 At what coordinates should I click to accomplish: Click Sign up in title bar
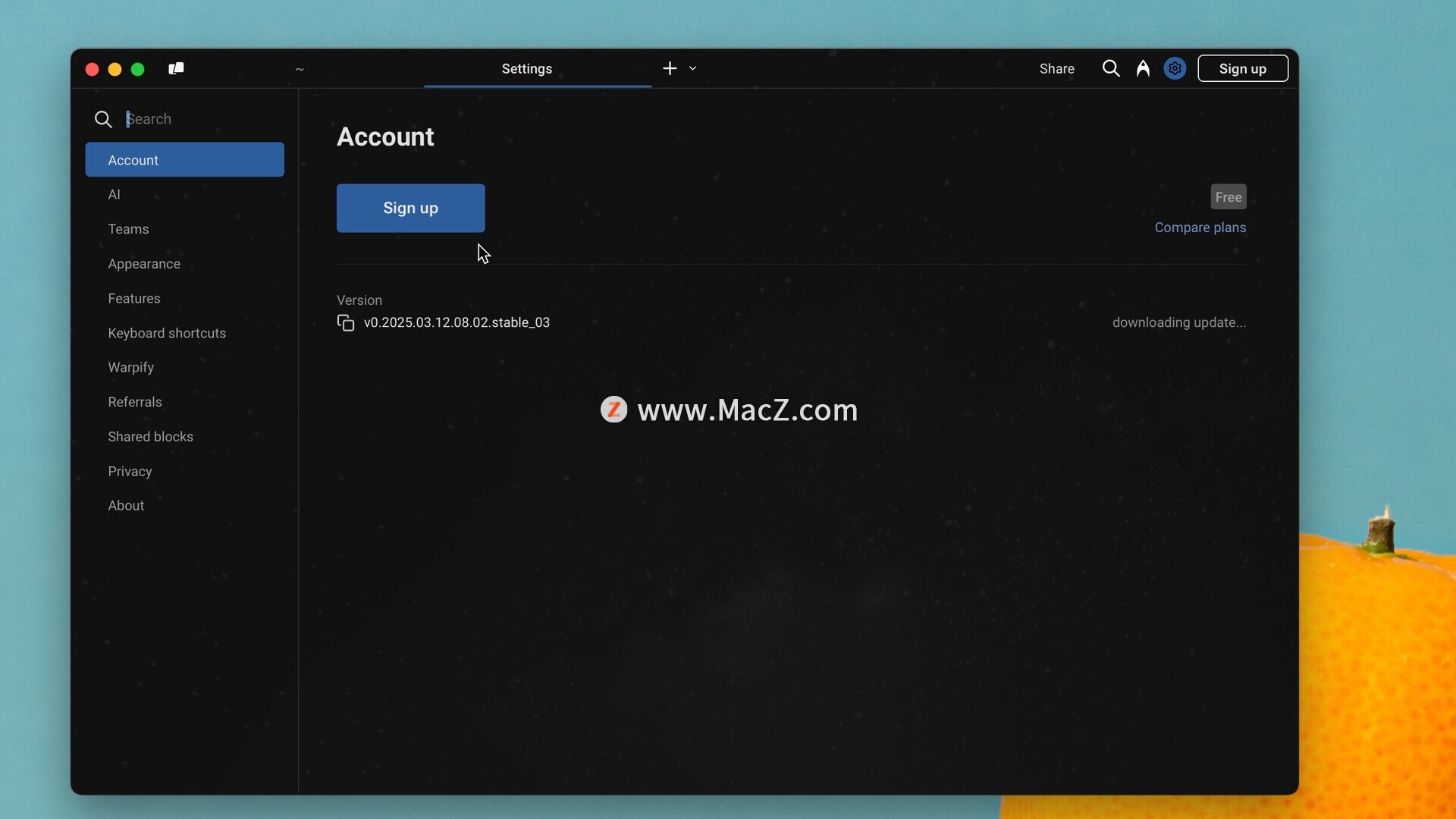click(x=1242, y=69)
